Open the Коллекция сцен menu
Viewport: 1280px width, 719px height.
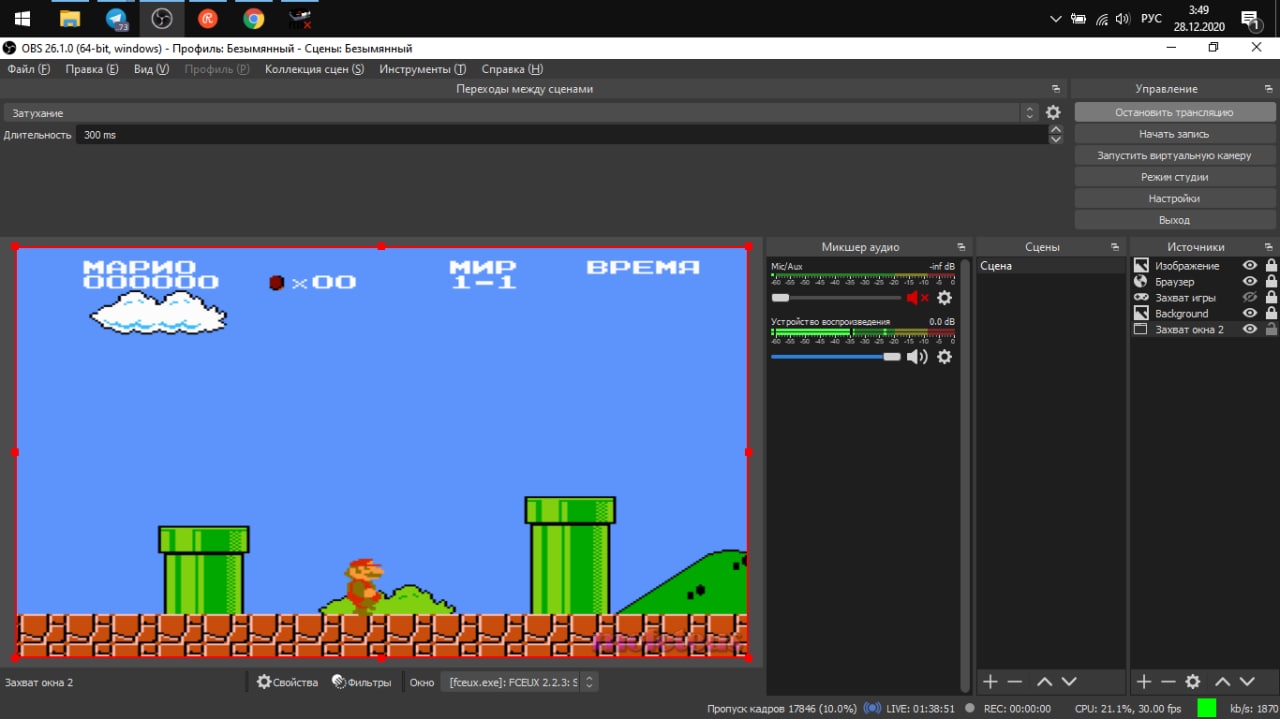(x=314, y=69)
